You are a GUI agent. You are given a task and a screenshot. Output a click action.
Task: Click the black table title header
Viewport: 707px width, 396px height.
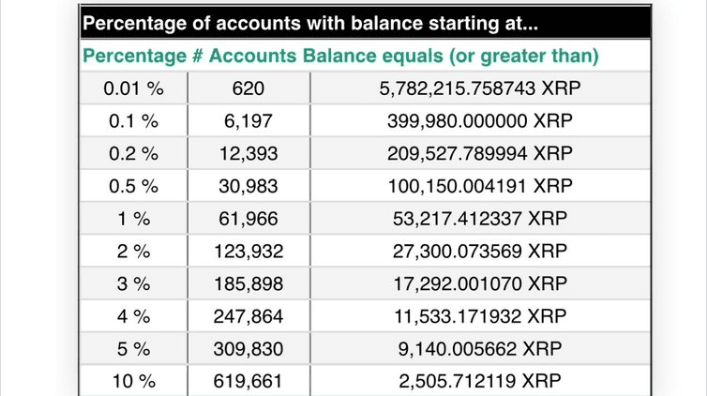pos(365,23)
